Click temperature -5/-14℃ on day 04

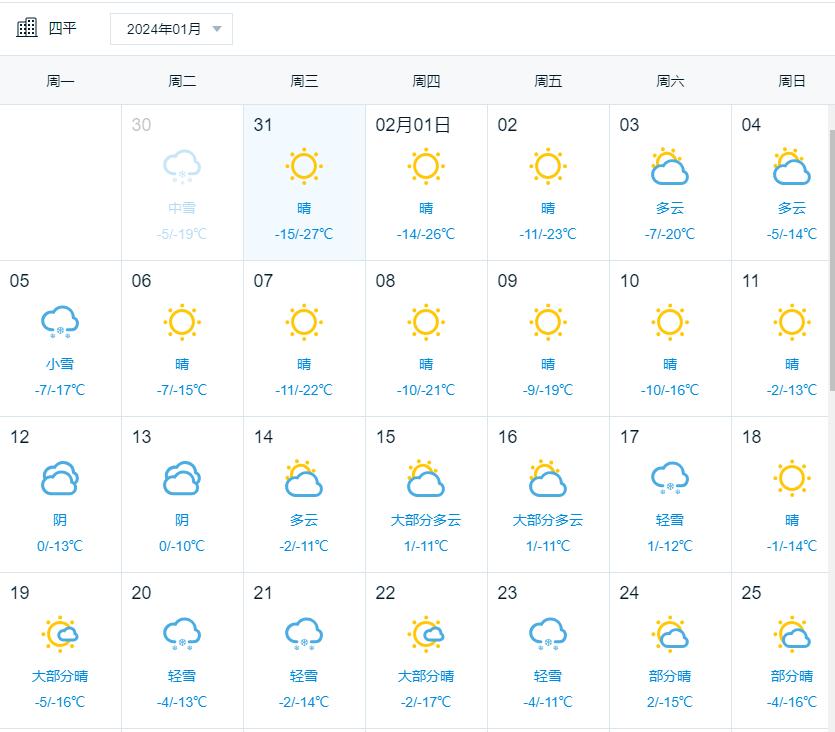pos(792,234)
